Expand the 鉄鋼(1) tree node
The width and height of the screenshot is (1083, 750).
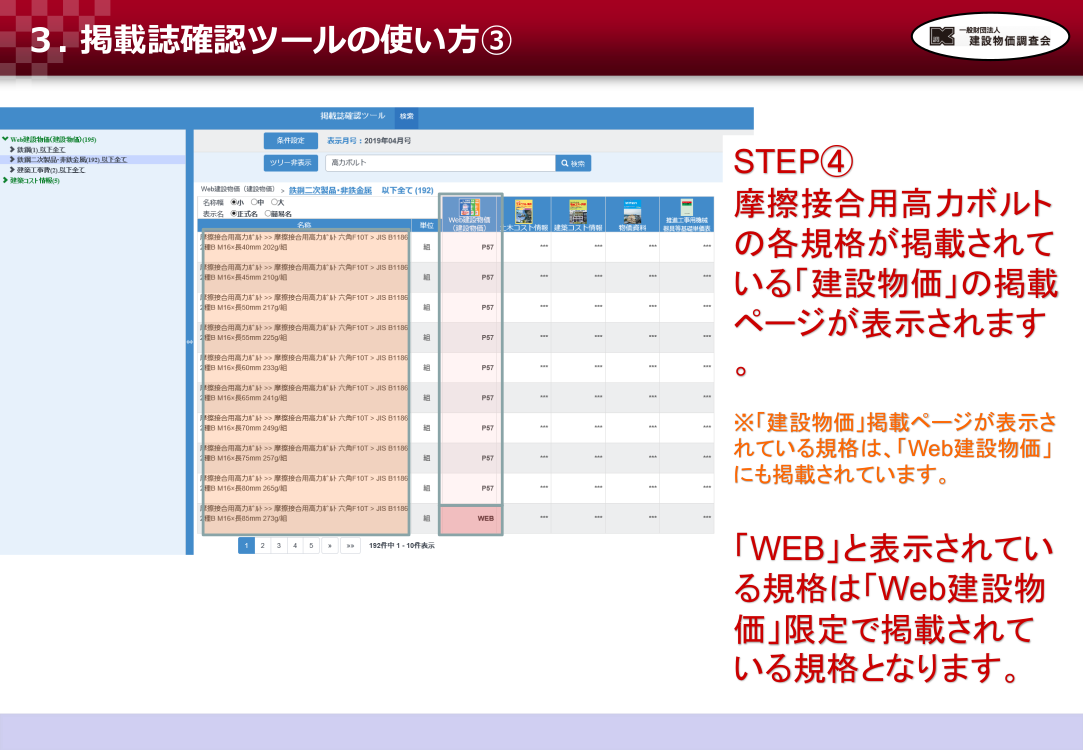pyautogui.click(x=12, y=149)
